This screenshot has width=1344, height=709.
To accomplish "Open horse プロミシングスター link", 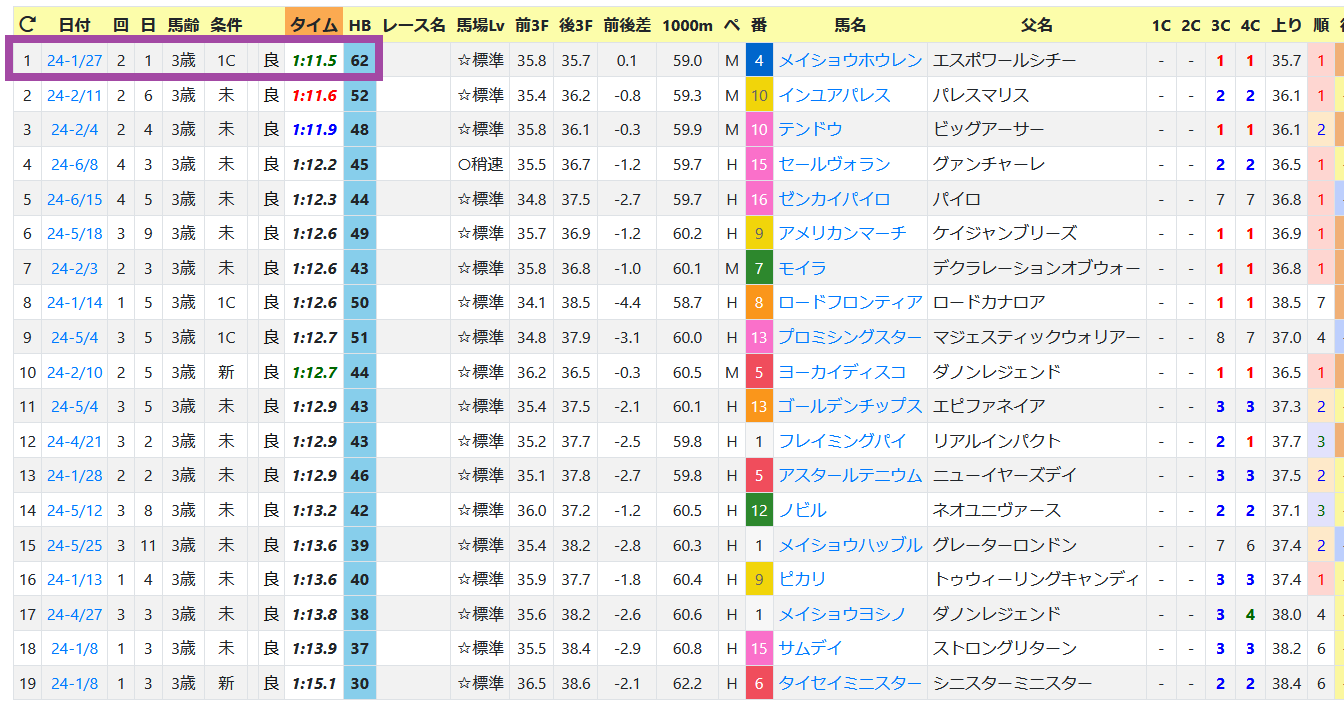I will (x=850, y=338).
